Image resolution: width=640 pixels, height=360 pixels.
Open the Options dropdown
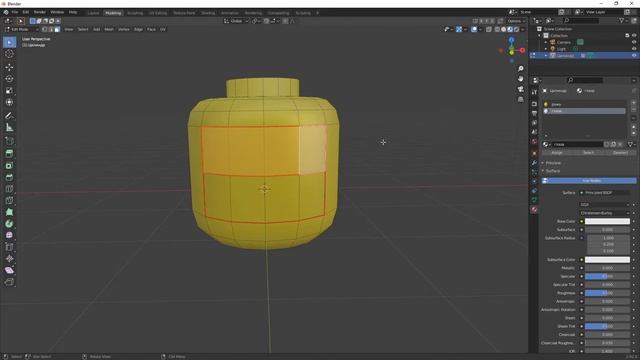516,21
